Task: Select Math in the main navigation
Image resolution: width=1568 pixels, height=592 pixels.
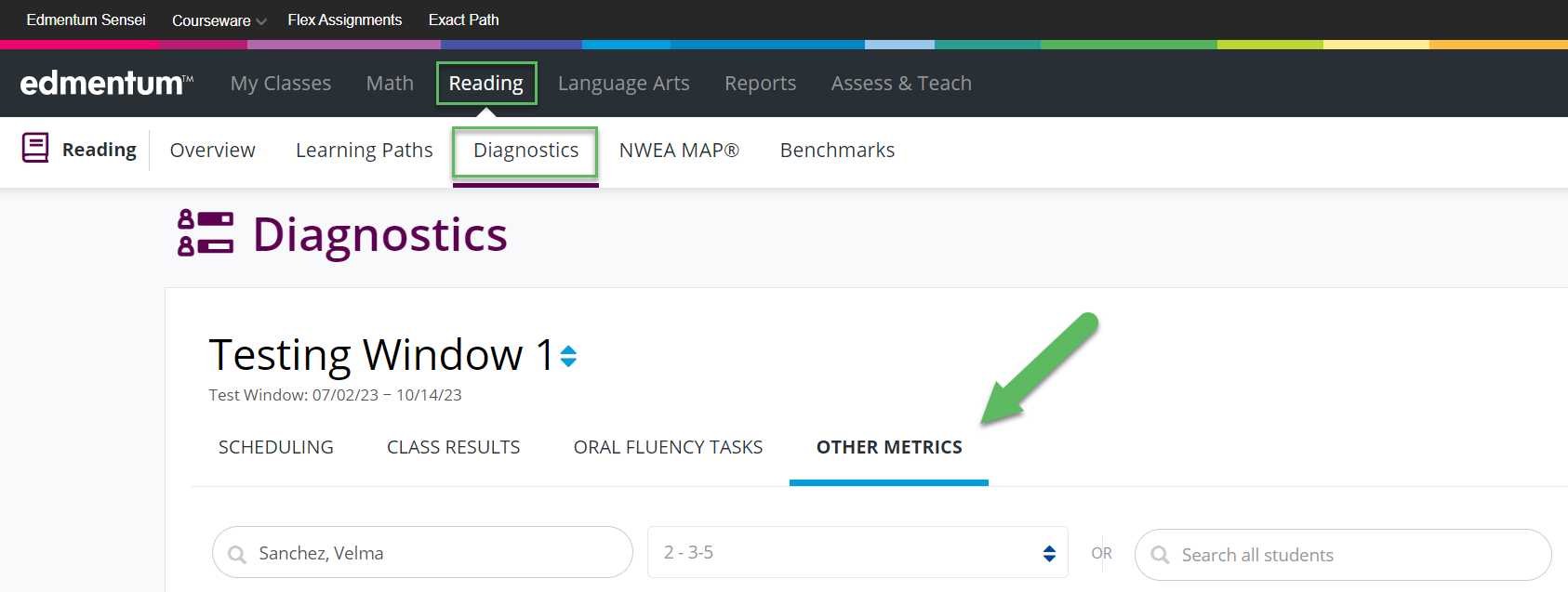Action: 389,83
